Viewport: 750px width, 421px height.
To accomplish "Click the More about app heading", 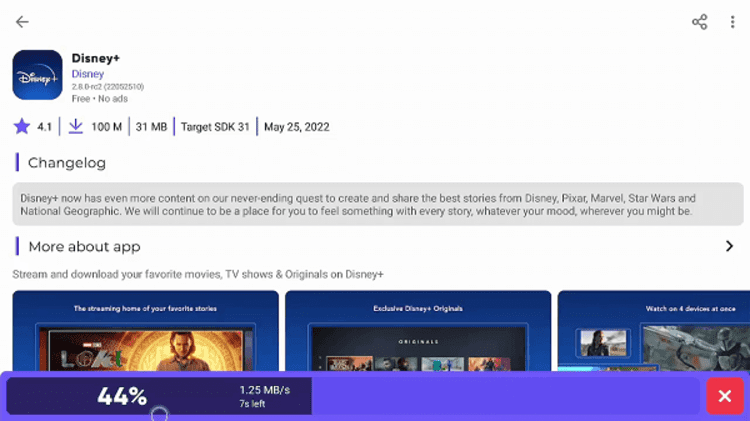I will tap(84, 246).
